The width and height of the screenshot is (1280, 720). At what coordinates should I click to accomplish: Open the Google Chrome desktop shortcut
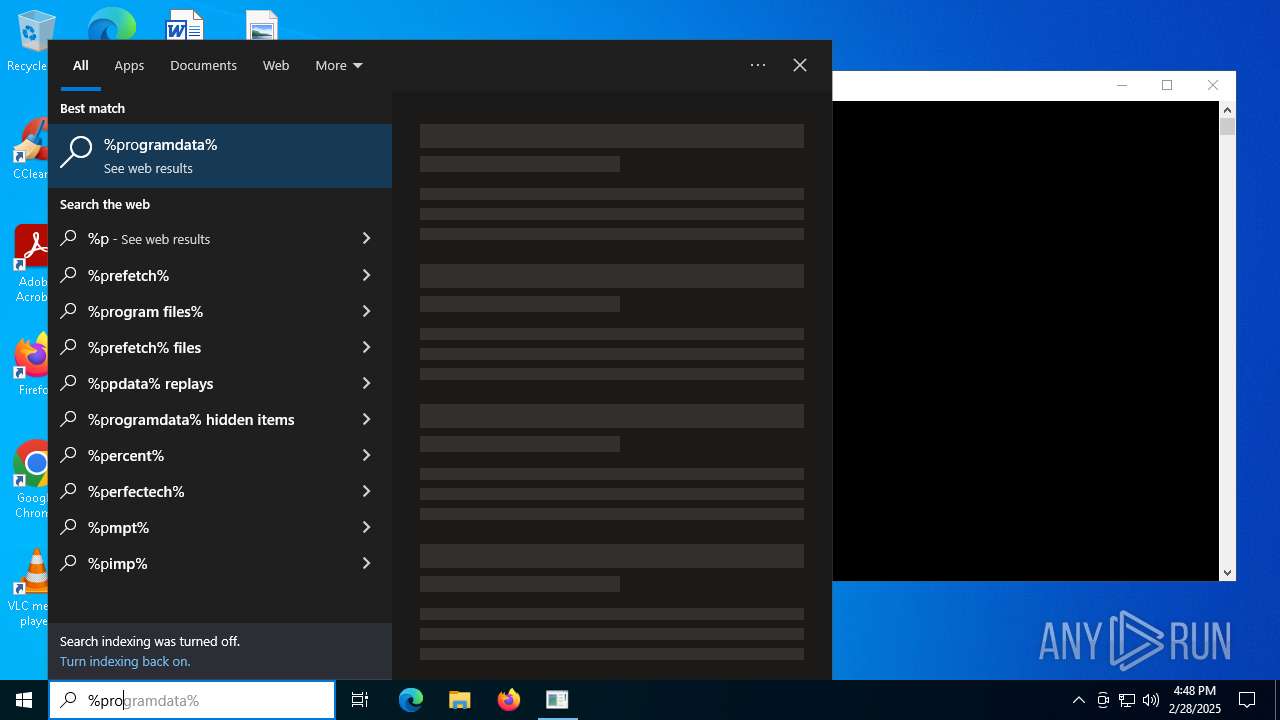[x=30, y=480]
